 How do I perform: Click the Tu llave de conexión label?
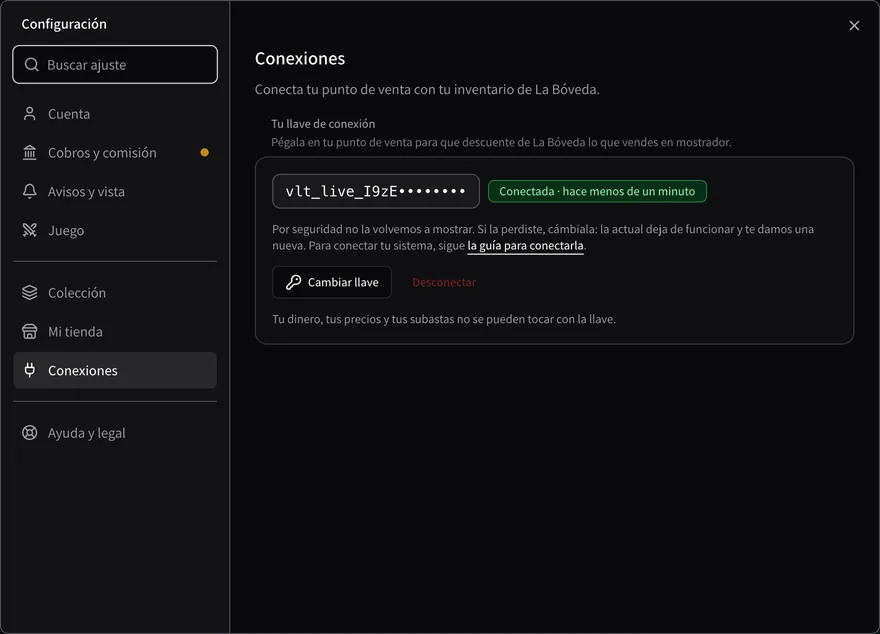click(323, 124)
